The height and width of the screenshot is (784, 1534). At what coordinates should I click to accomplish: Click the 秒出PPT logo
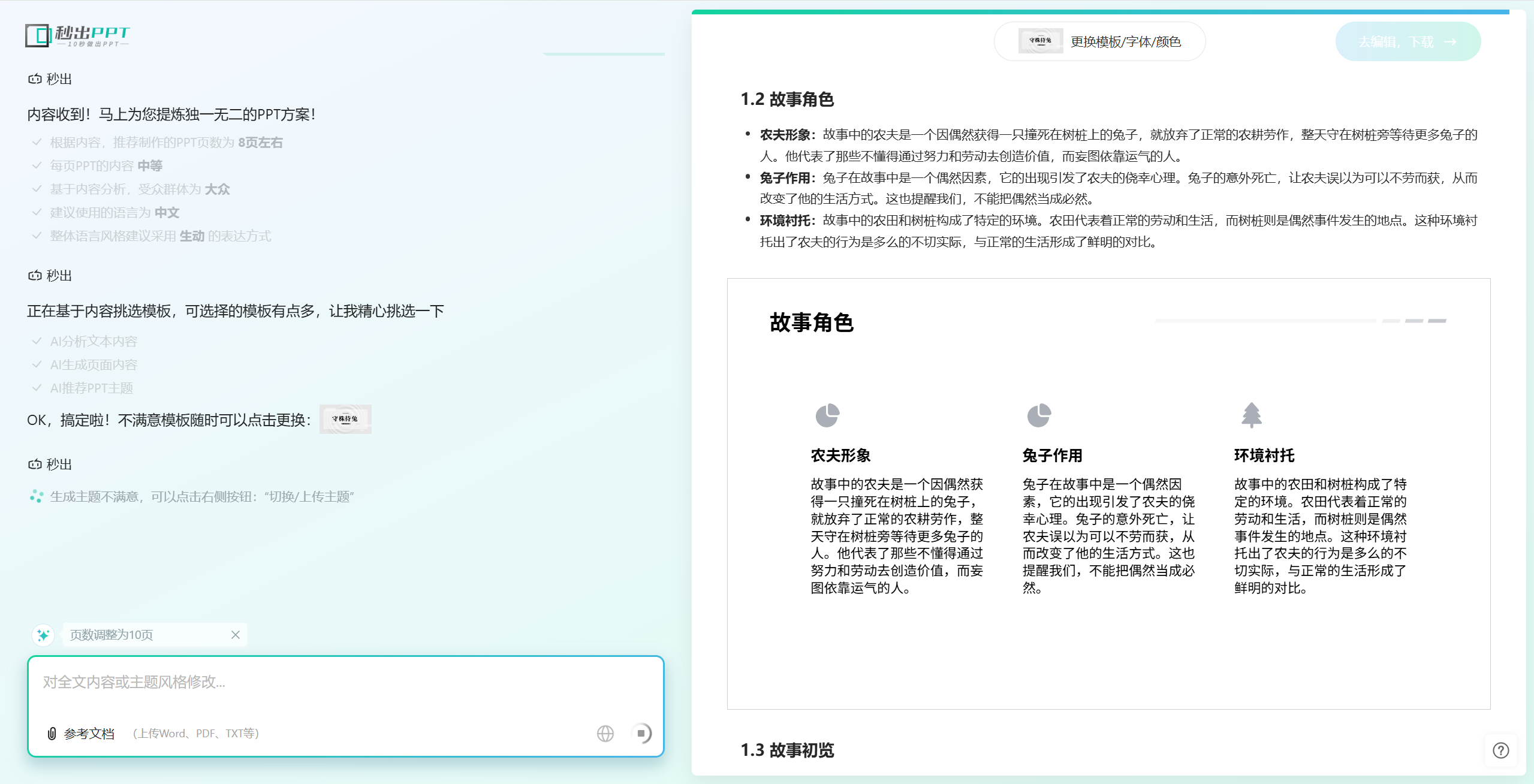(77, 36)
